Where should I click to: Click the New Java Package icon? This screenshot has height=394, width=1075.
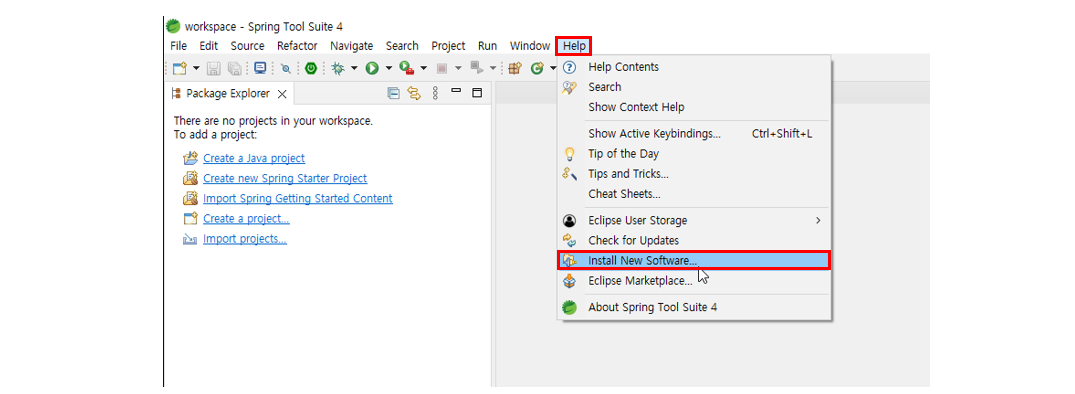[x=515, y=68]
